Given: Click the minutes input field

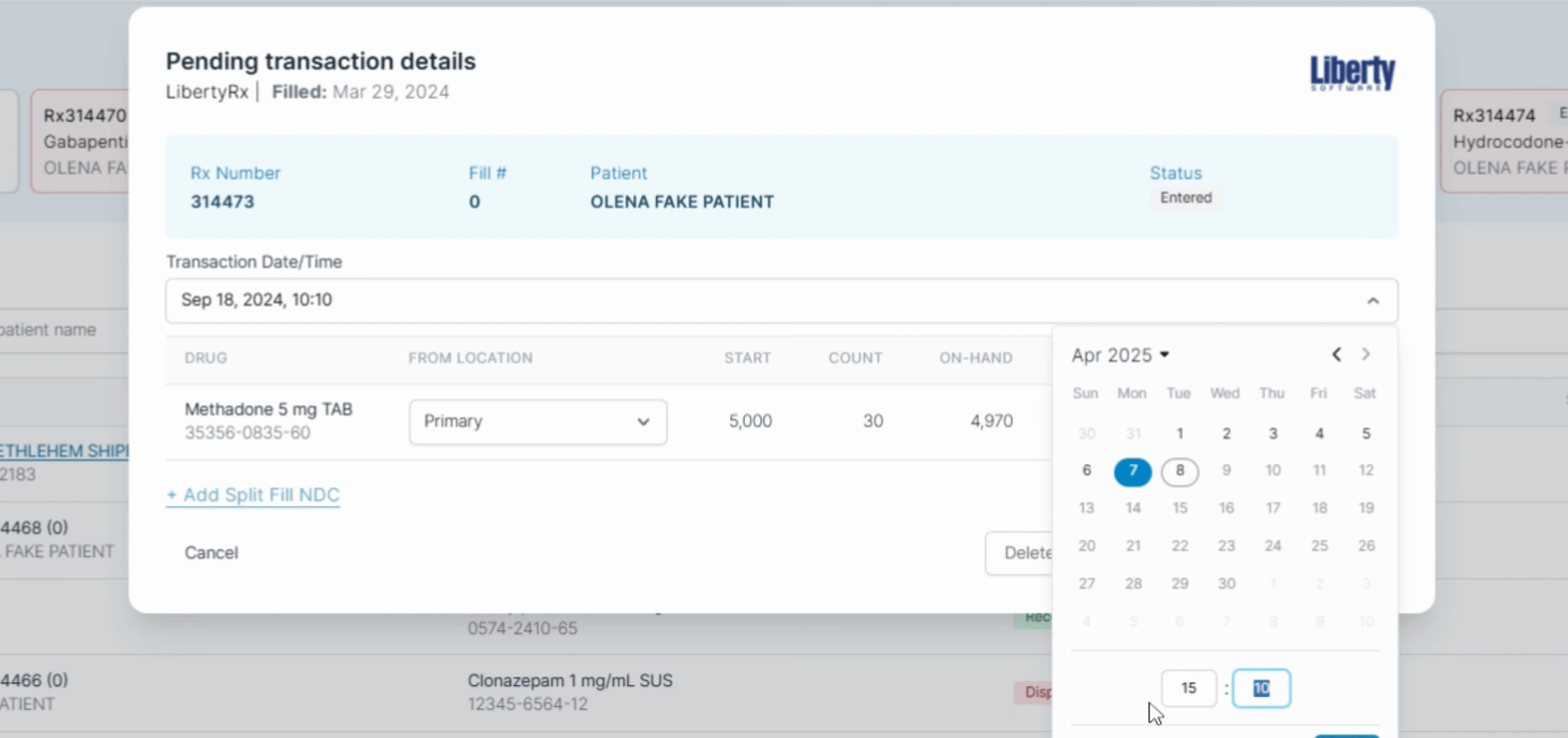Looking at the screenshot, I should click(x=1260, y=688).
